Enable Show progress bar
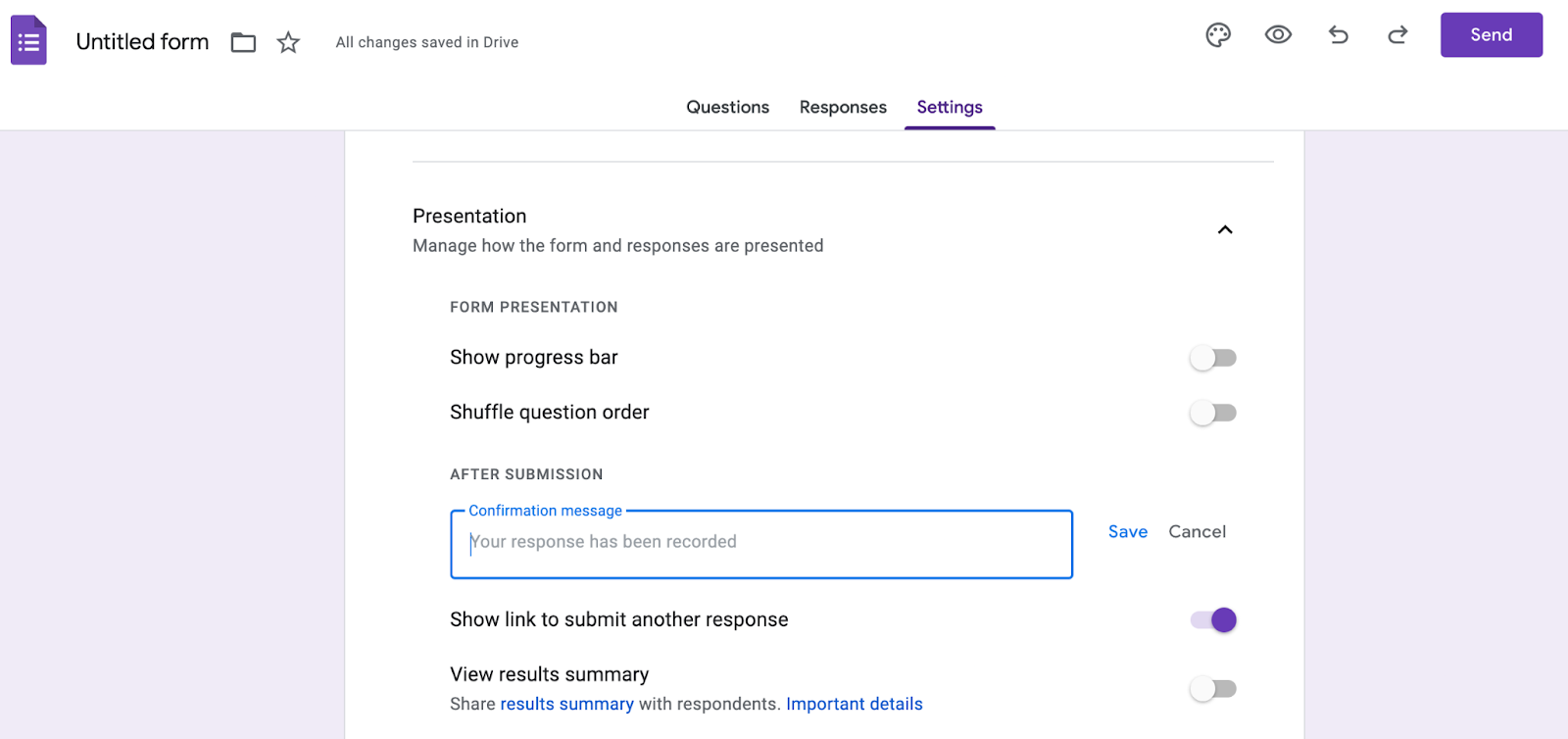1568x739 pixels. [x=1213, y=358]
